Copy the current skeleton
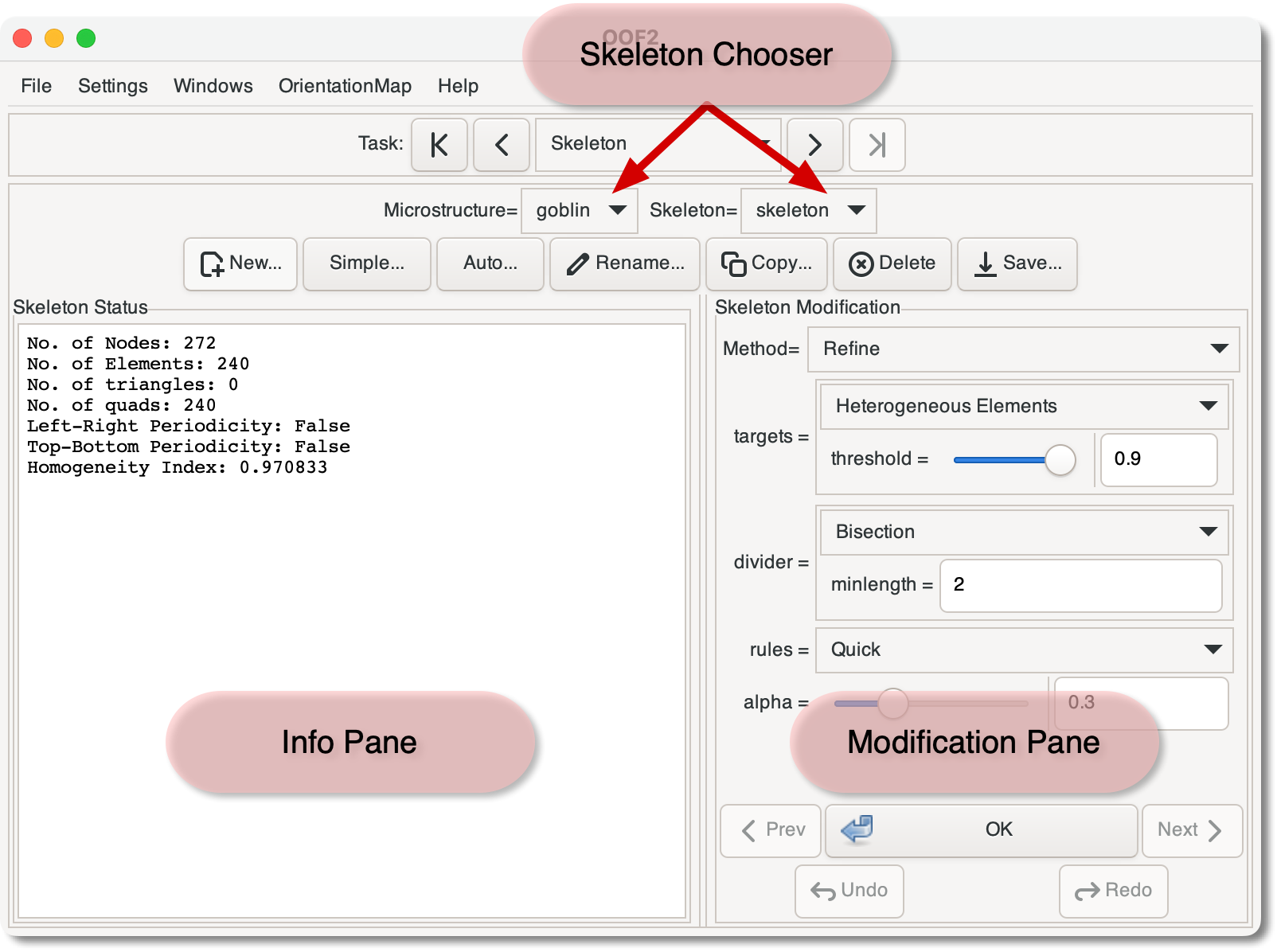1277x952 pixels. point(766,263)
